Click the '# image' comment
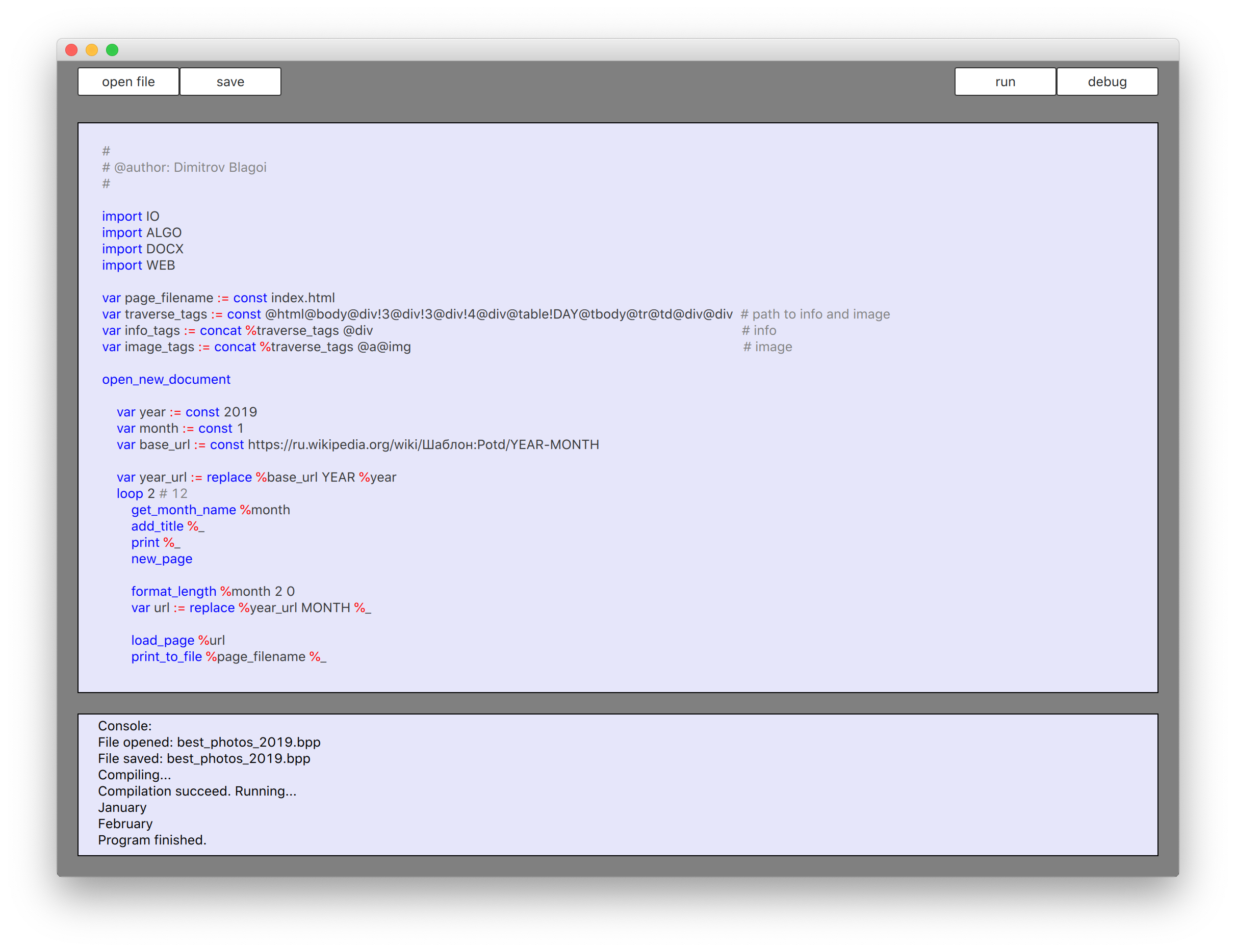 [767, 347]
